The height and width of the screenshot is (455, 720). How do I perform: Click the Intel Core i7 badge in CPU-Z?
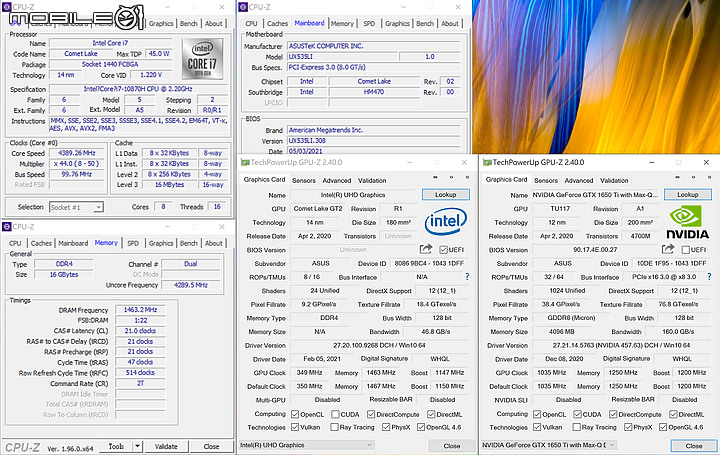(202, 59)
